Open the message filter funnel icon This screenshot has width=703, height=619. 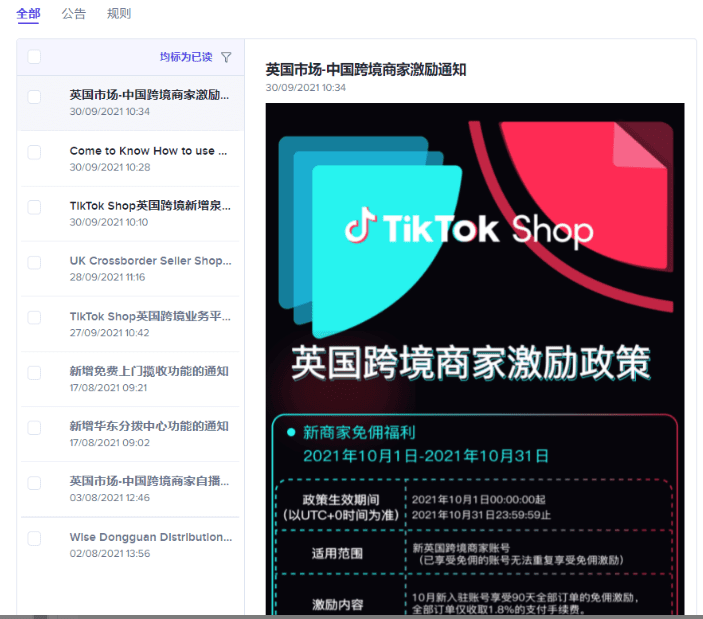(226, 57)
